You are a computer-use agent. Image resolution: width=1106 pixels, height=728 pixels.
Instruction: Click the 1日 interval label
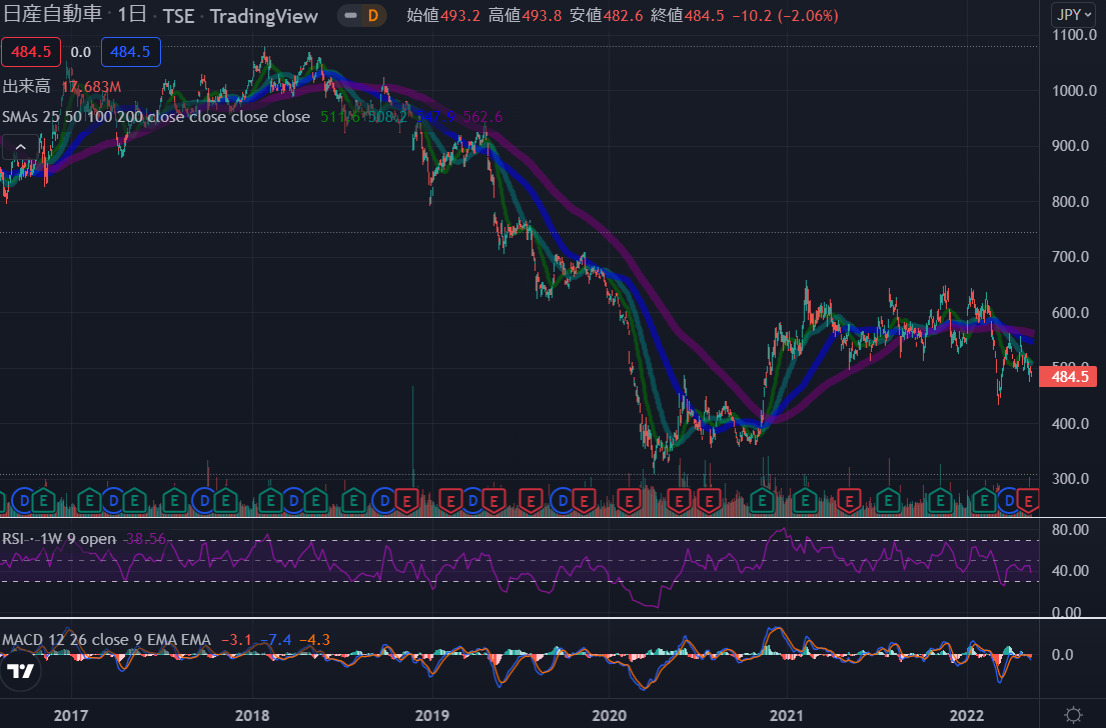132,14
